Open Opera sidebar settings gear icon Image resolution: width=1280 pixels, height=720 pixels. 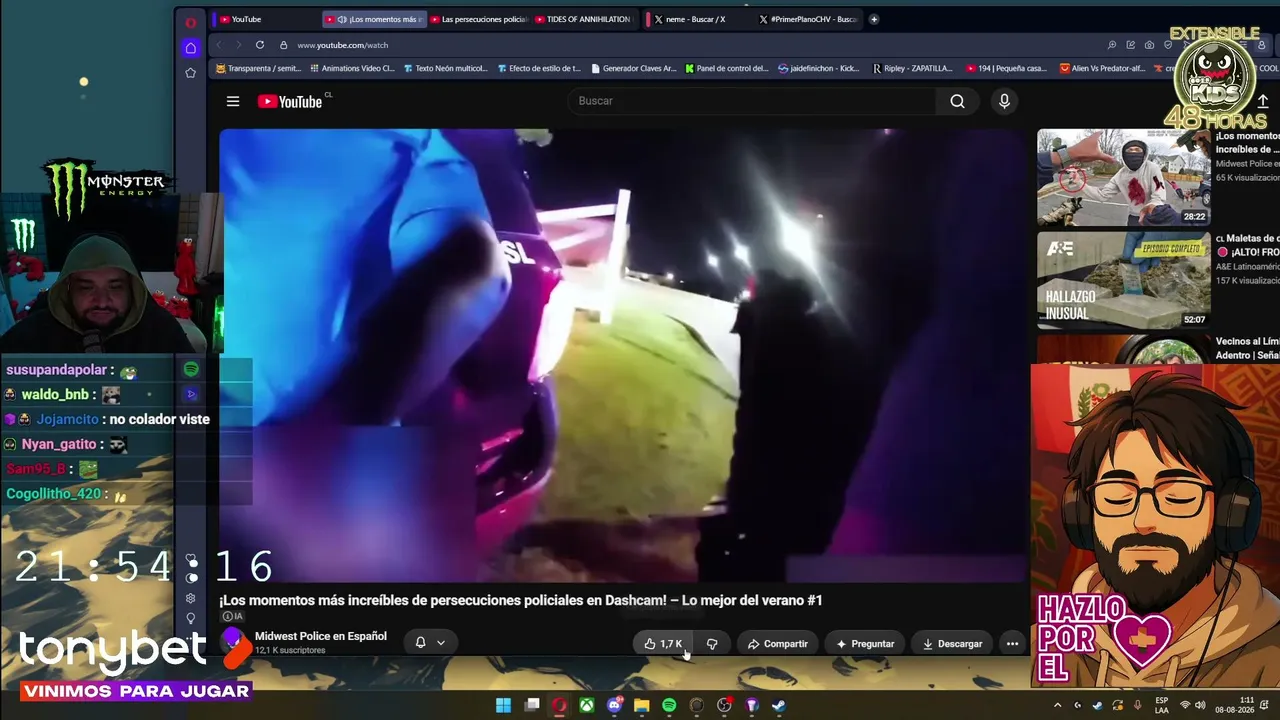click(x=191, y=598)
